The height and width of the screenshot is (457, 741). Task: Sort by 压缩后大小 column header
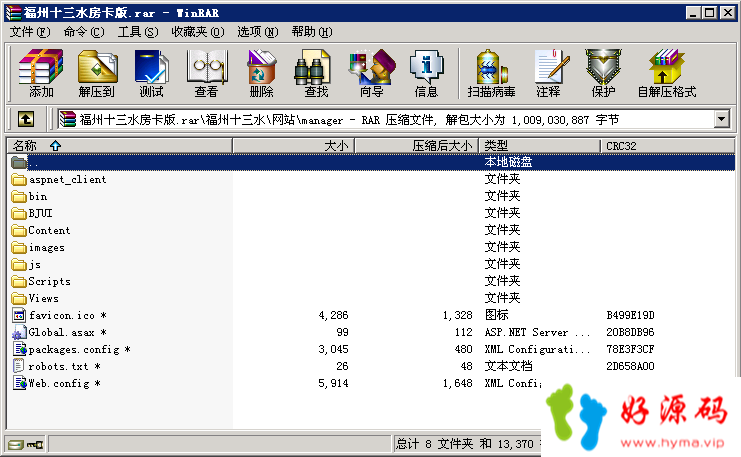pyautogui.click(x=417, y=146)
